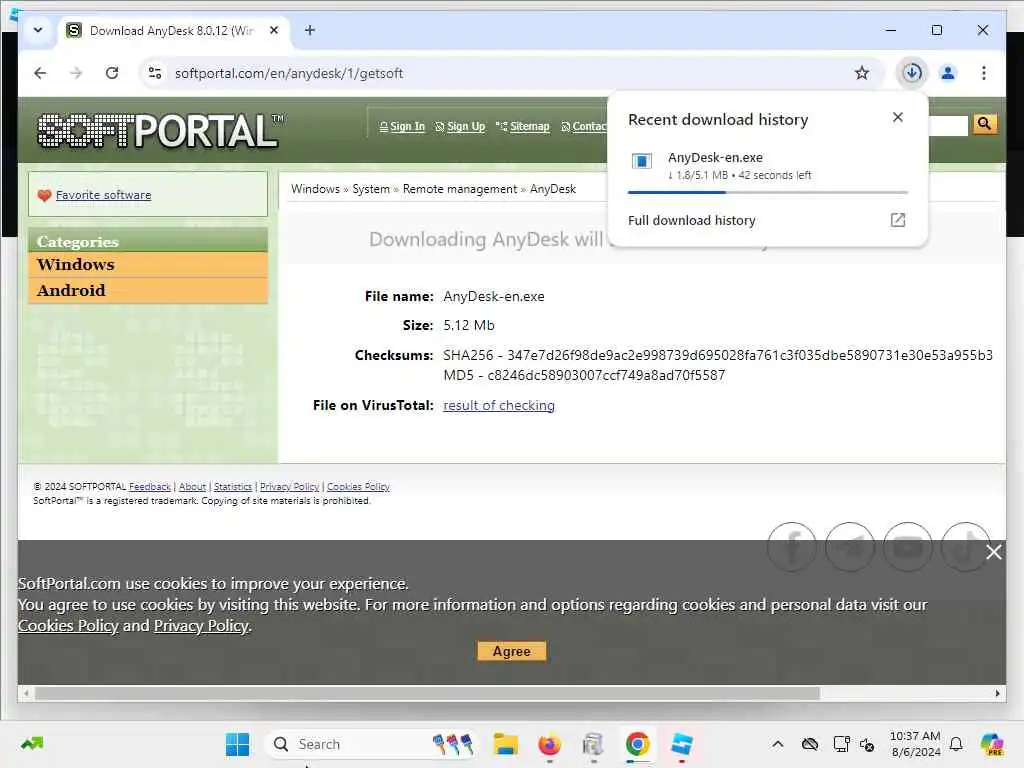Select the Windows category
The height and width of the screenshot is (768, 1024).
click(148, 264)
